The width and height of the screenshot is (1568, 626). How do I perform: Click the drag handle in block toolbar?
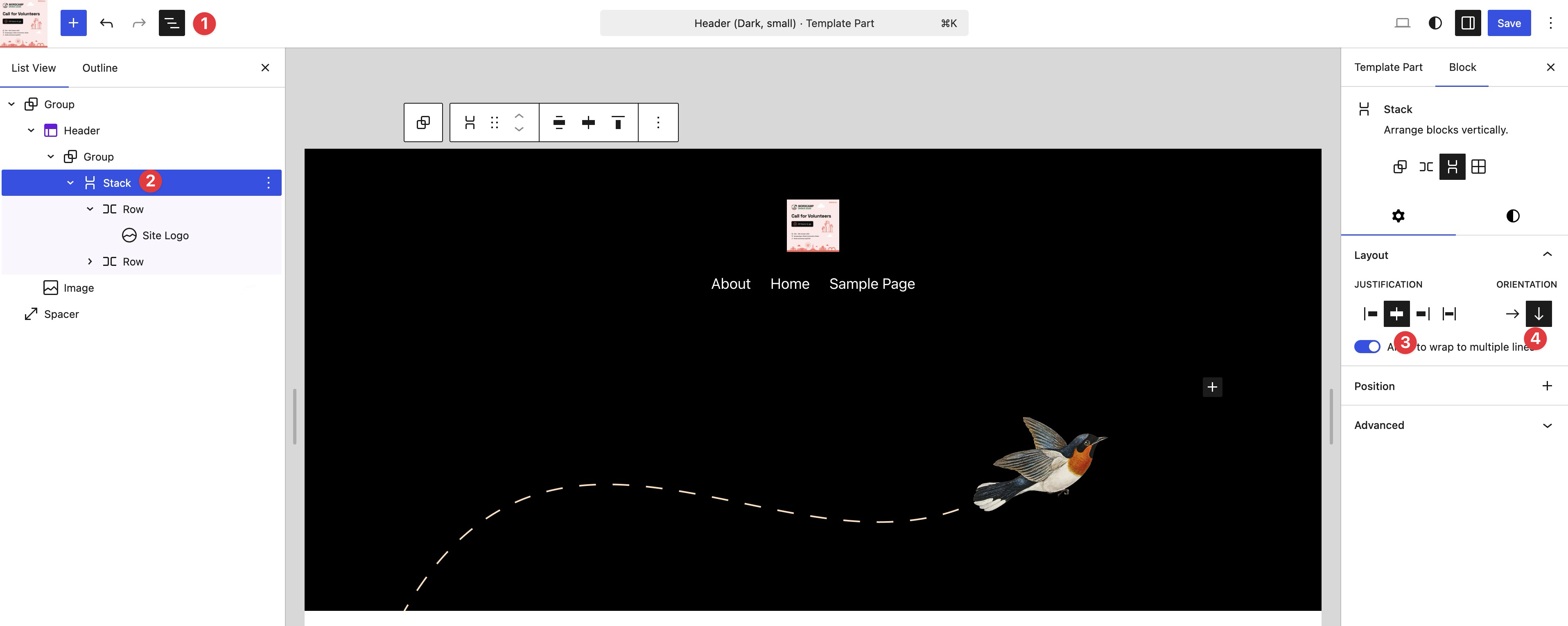point(494,122)
